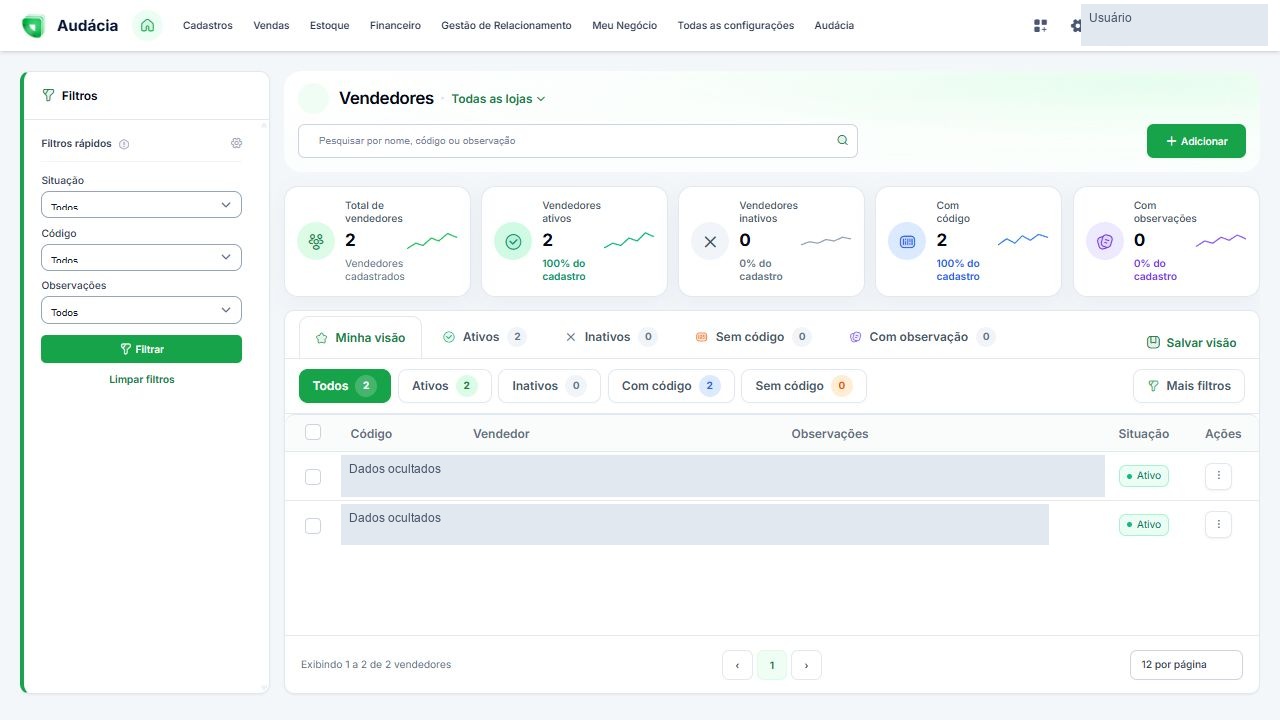
Task: Switch to the Minha visão tab
Action: [360, 338]
